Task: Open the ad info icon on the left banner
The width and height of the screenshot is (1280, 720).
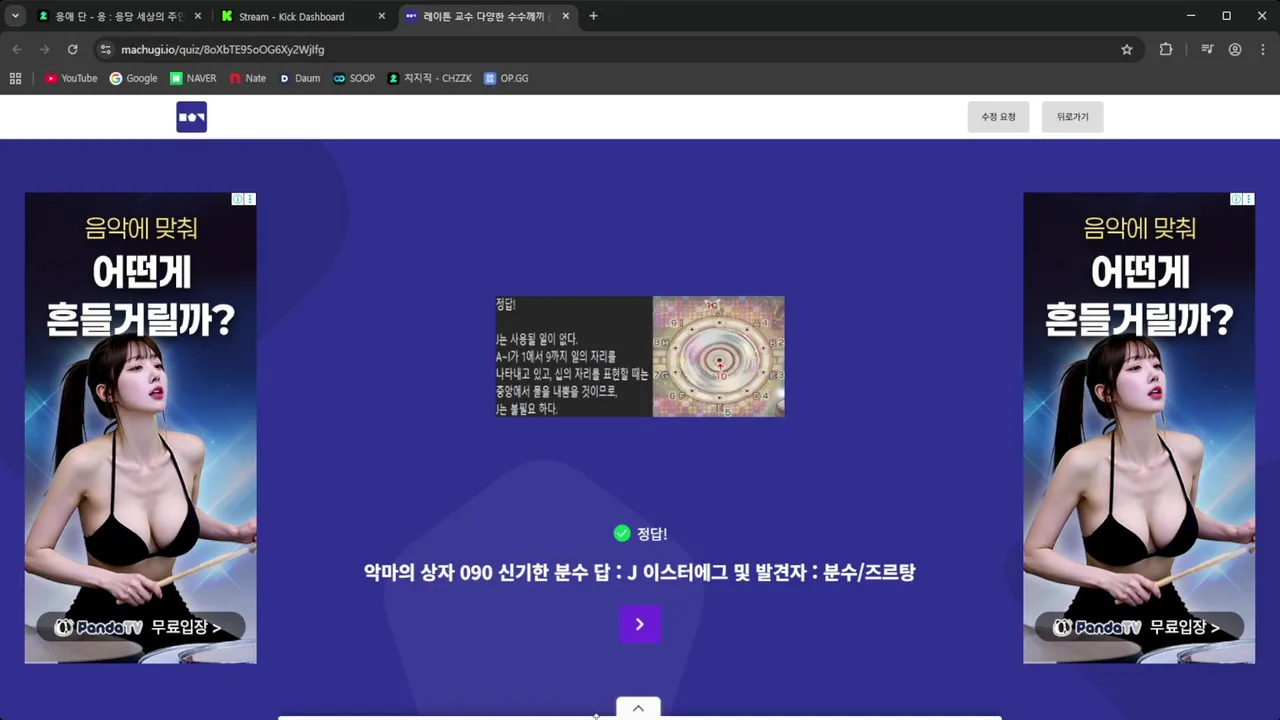Action: (238, 199)
